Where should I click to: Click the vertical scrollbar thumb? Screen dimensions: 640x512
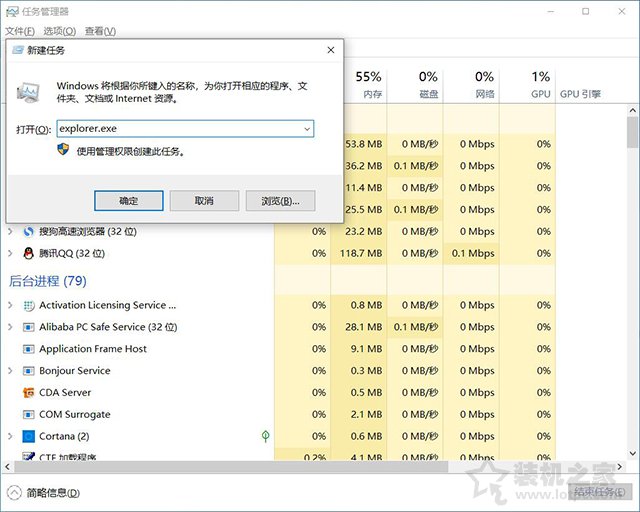coord(633,132)
